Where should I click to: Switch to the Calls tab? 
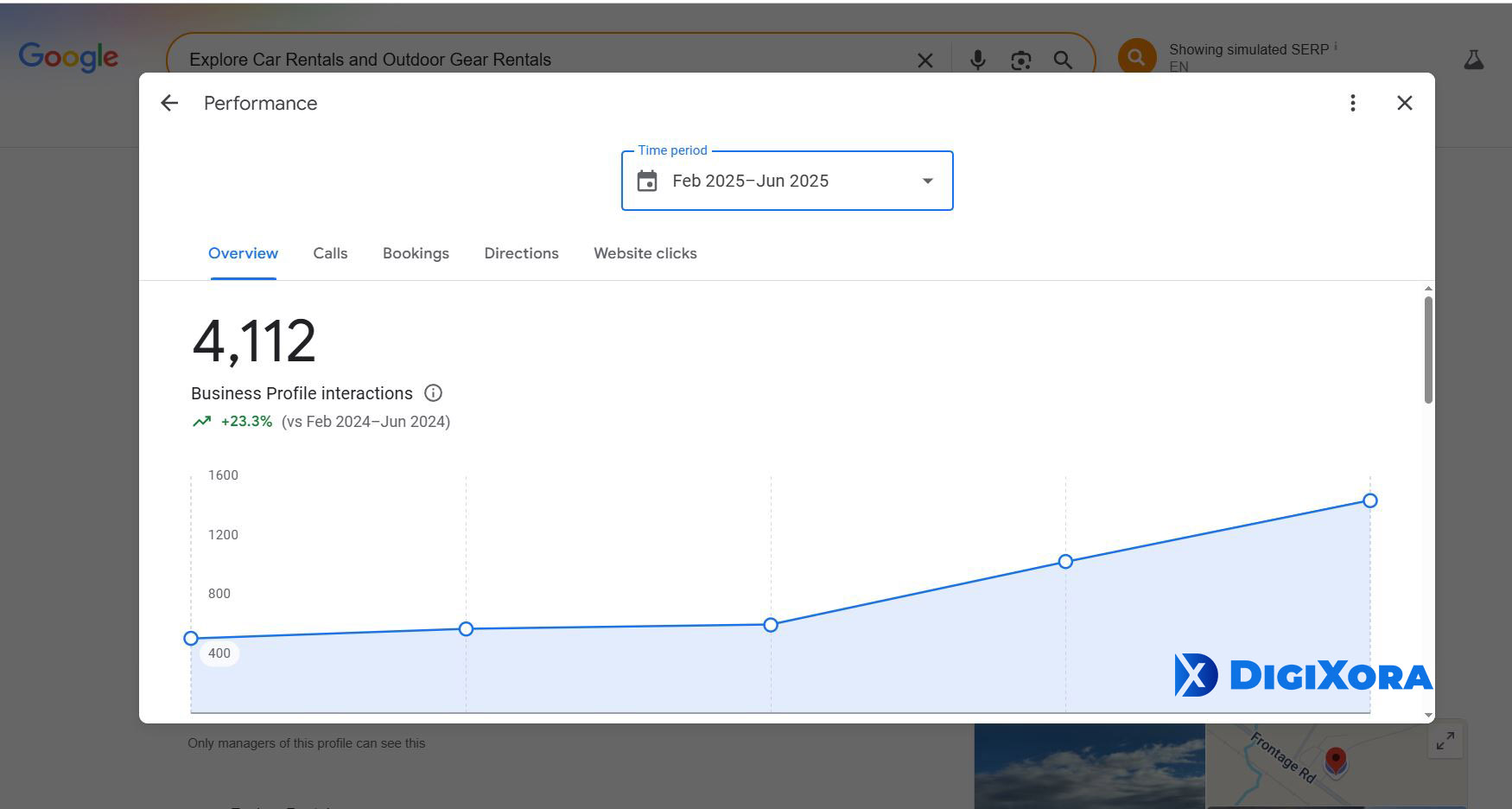click(330, 253)
